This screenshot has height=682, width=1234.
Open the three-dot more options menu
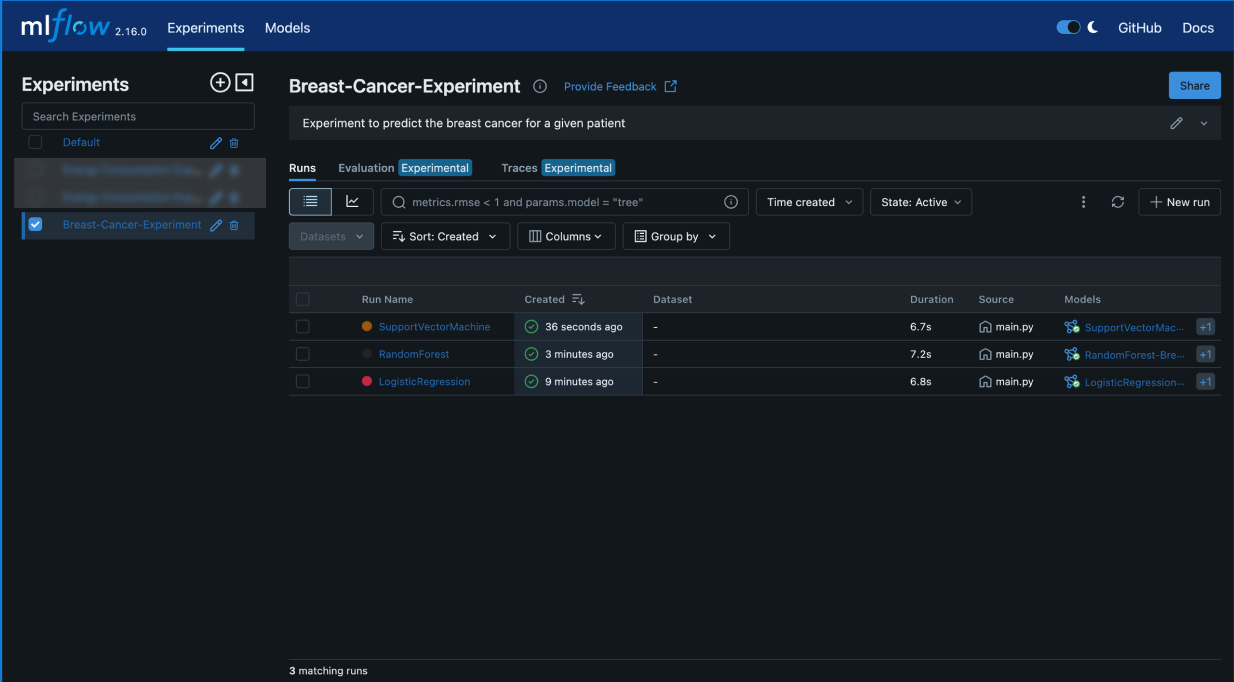coord(1083,202)
